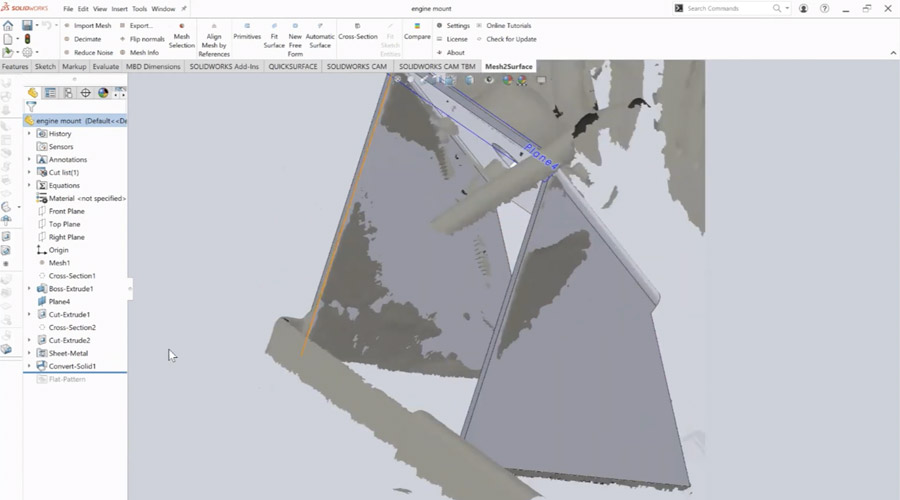
Task: Open the Compare tool
Action: [417, 32]
